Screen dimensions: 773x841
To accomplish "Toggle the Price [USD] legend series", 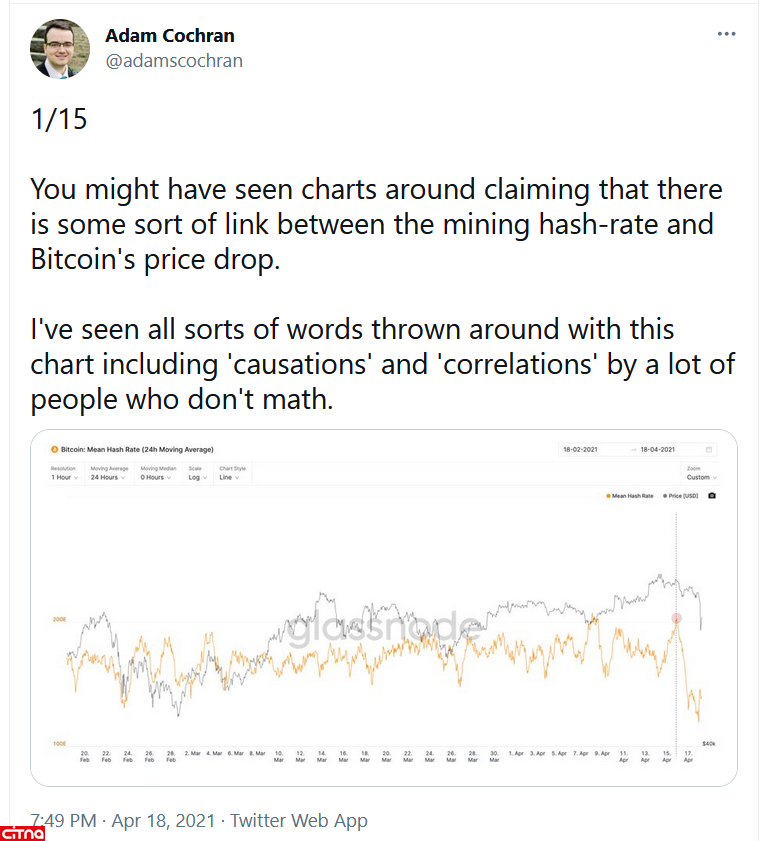I will pos(682,495).
